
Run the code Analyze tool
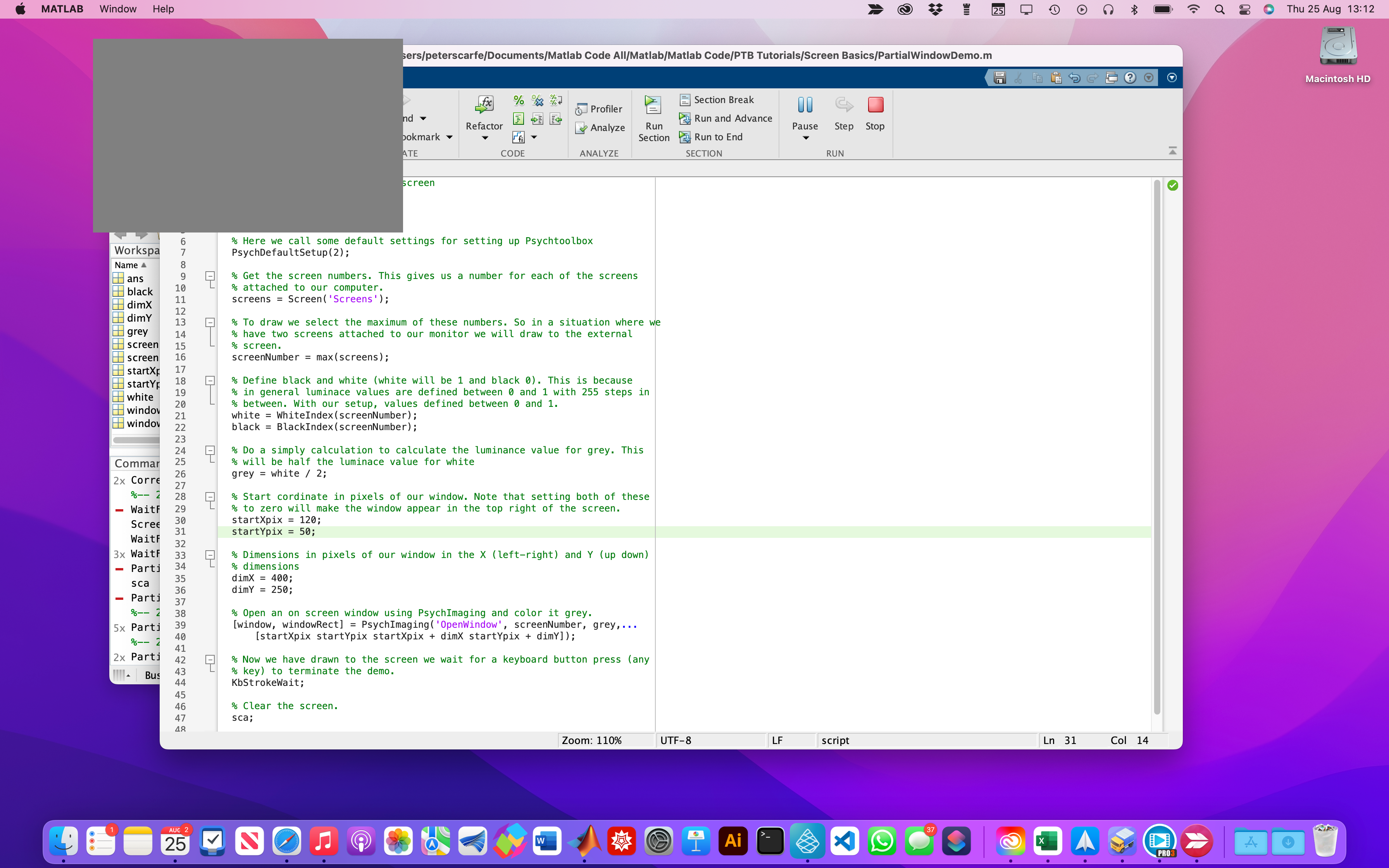pos(600,127)
